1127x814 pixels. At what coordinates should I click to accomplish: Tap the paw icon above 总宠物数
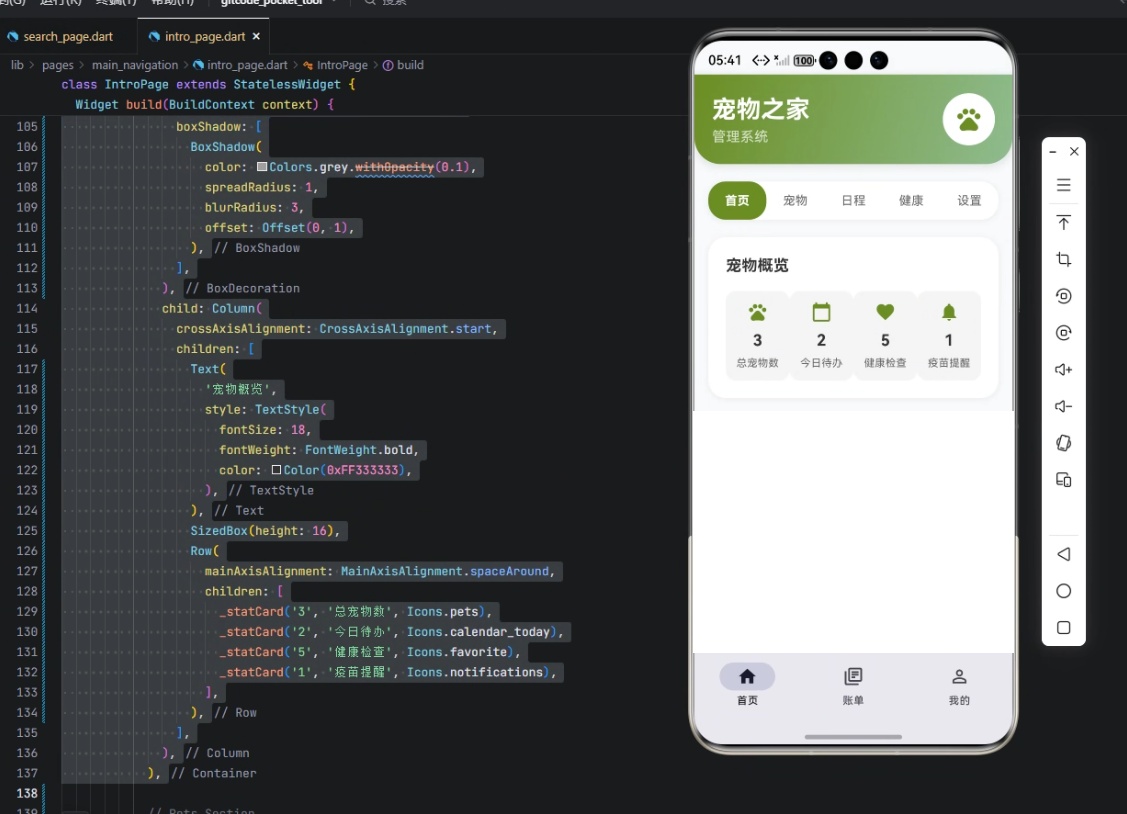[758, 313]
